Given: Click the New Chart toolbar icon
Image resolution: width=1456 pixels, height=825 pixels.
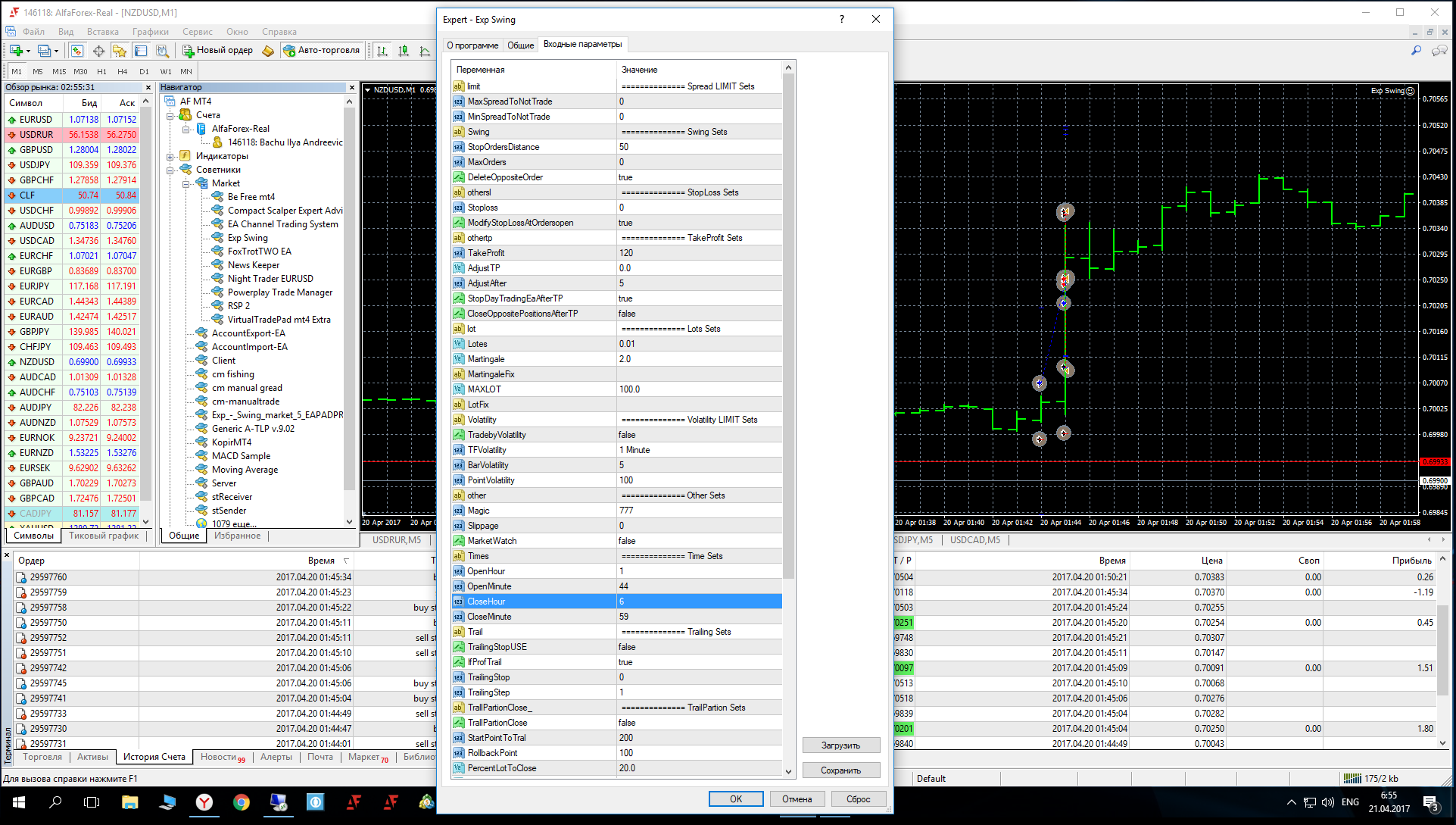Looking at the screenshot, I should click(16, 51).
